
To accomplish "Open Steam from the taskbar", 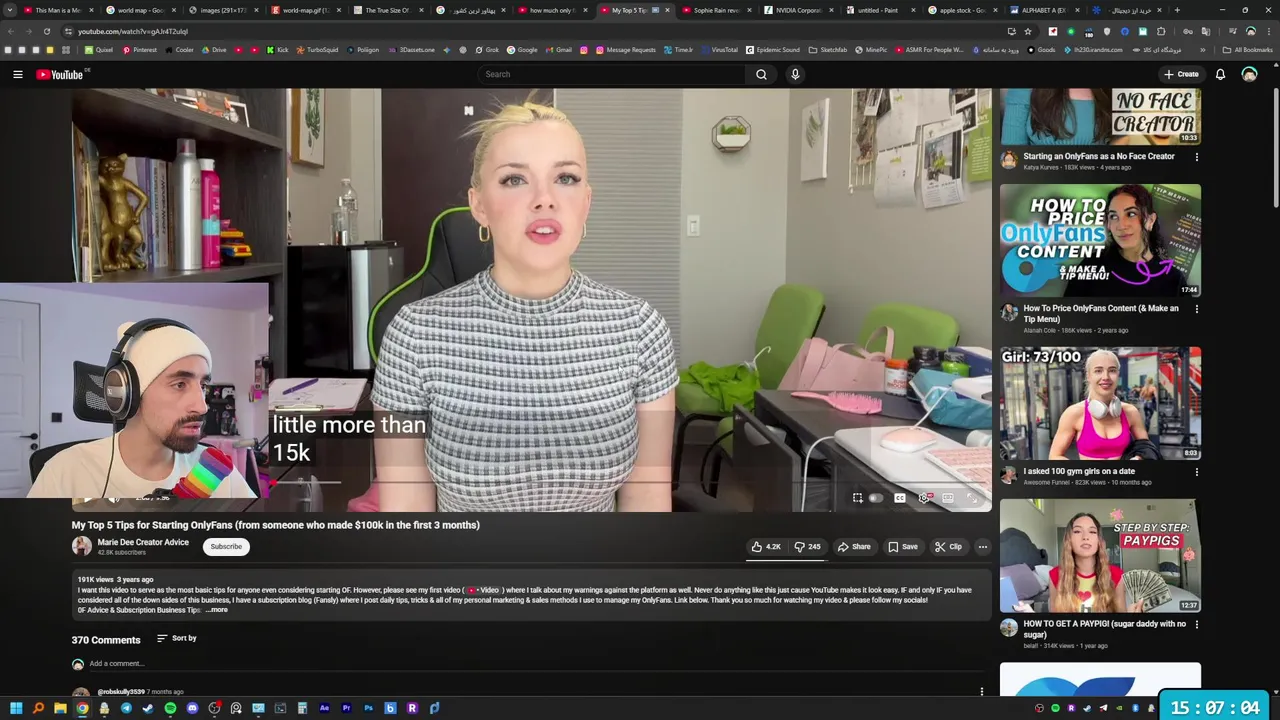I will pyautogui.click(x=148, y=708).
